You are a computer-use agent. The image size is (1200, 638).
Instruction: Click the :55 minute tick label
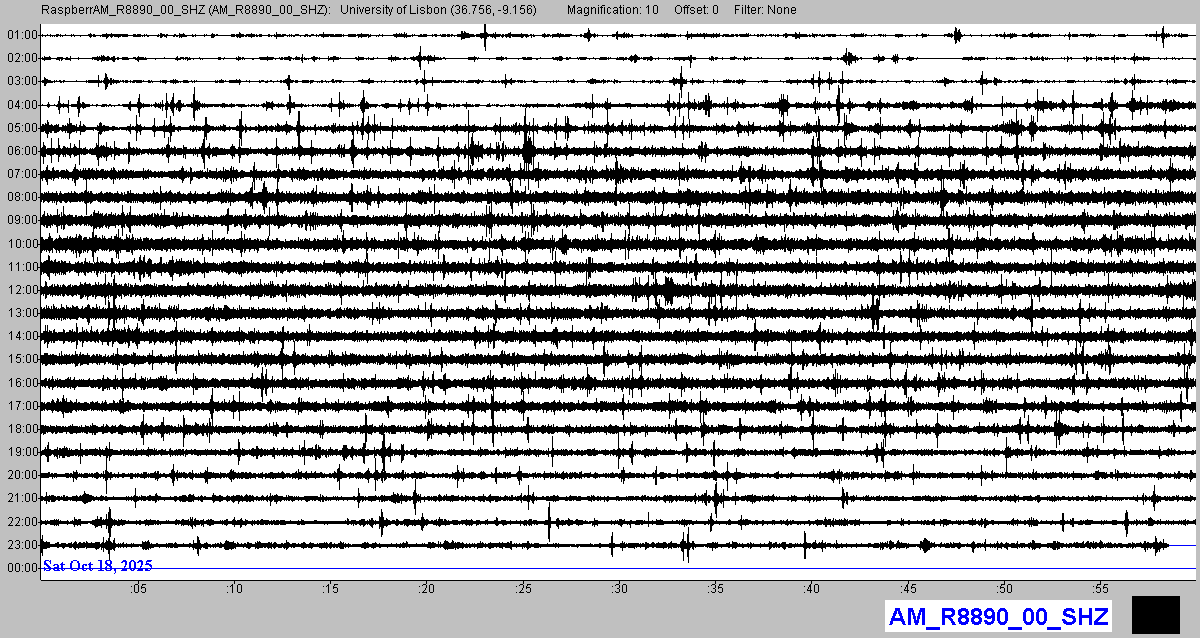[1101, 589]
